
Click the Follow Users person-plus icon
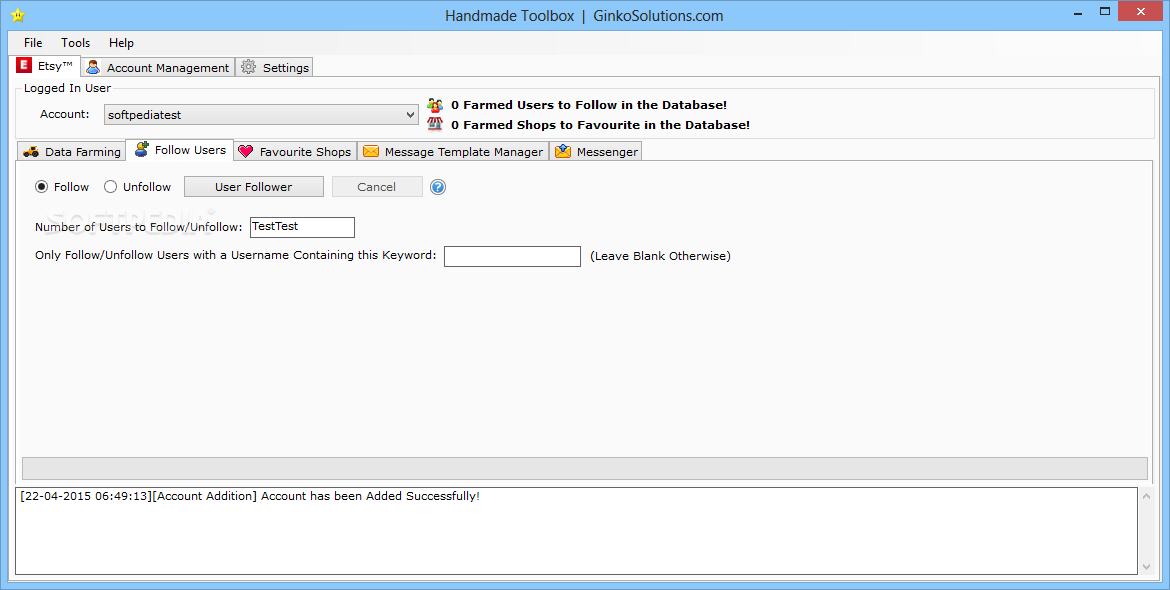(x=142, y=149)
